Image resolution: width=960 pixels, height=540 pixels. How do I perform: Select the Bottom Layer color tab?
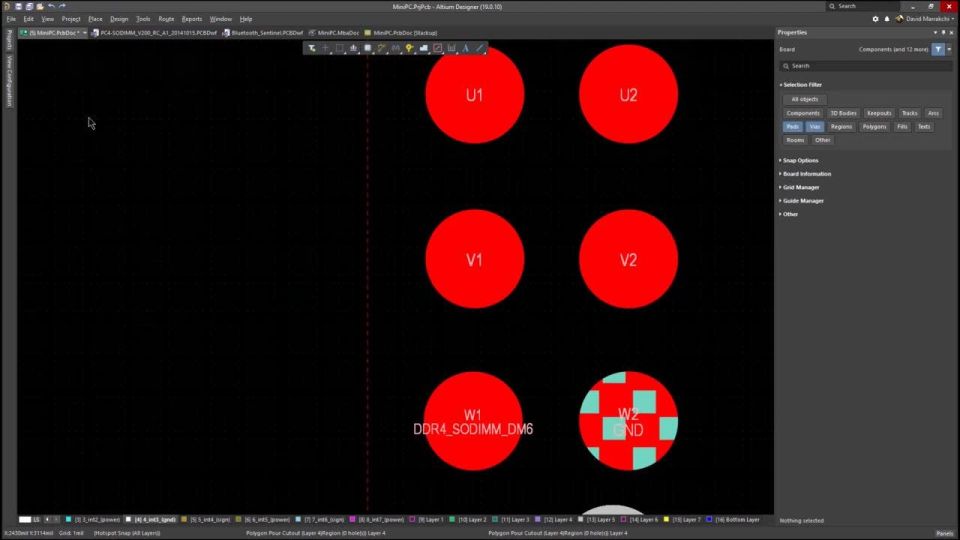[x=733, y=519]
